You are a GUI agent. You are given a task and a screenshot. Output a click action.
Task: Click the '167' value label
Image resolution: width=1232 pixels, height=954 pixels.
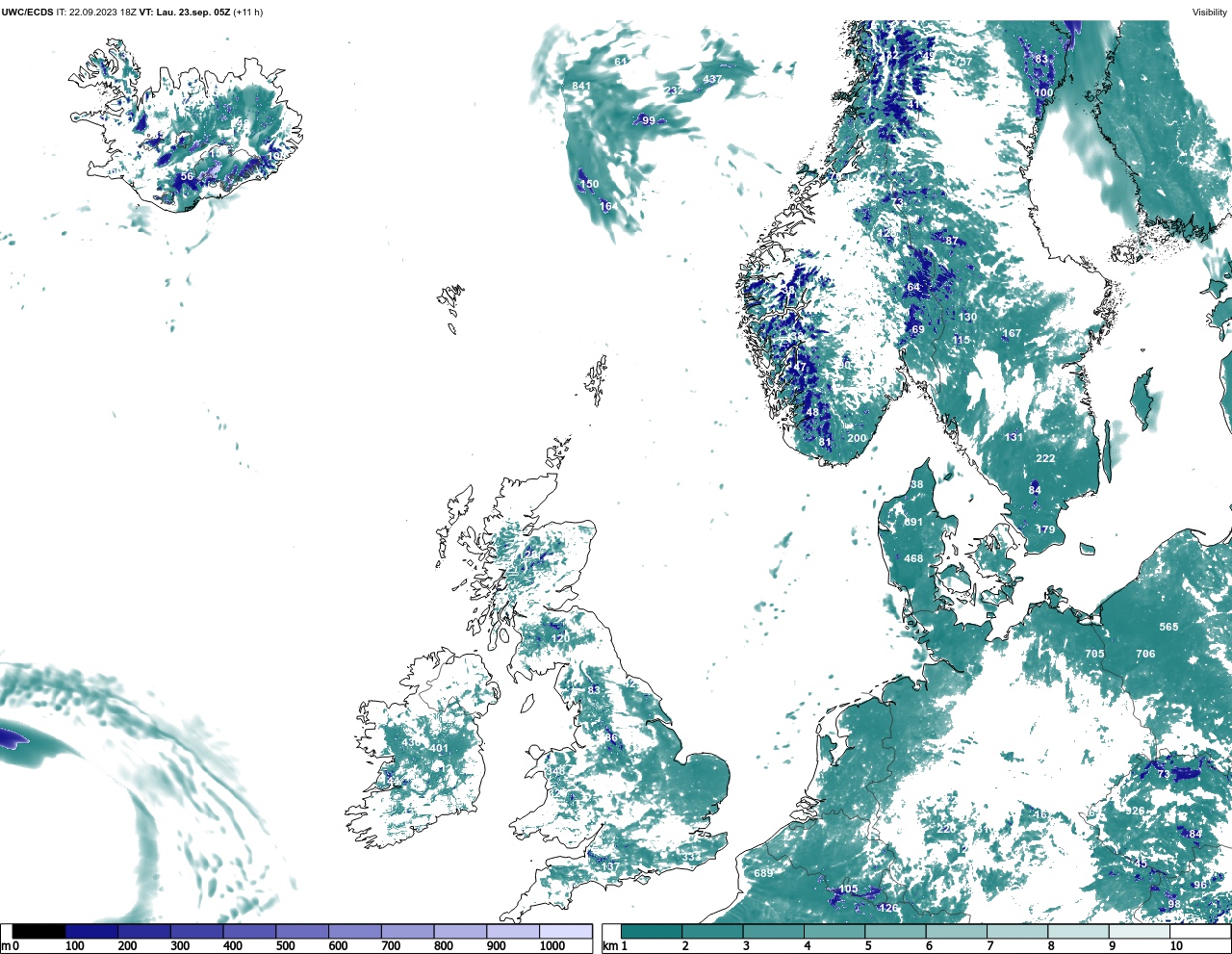pos(1012,334)
